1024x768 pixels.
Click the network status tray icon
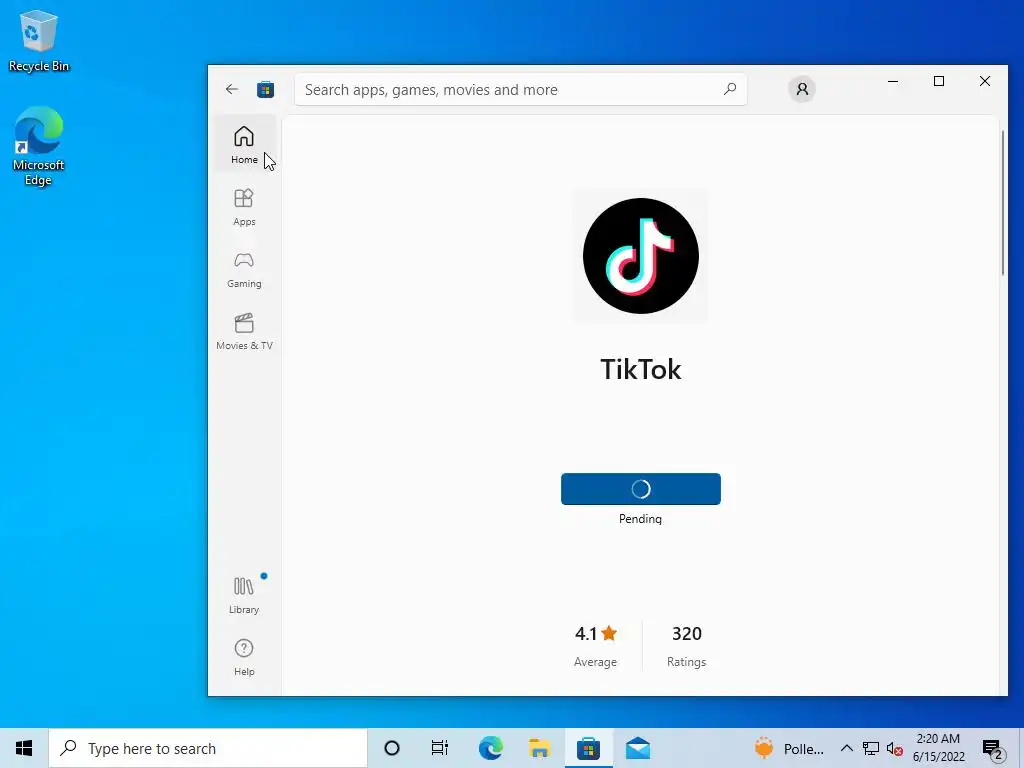pyautogui.click(x=871, y=748)
